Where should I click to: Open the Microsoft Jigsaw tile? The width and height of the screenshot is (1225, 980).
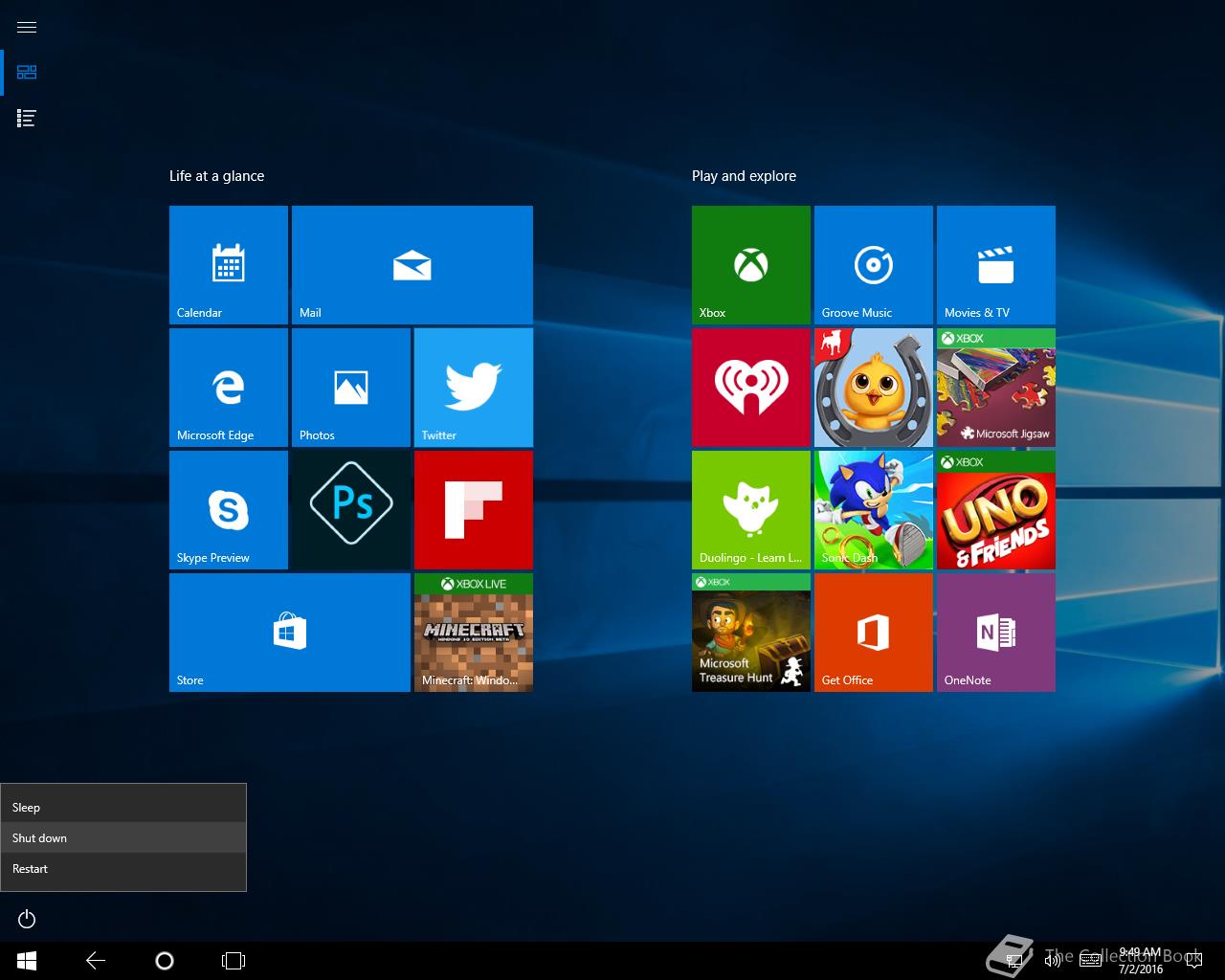[996, 388]
